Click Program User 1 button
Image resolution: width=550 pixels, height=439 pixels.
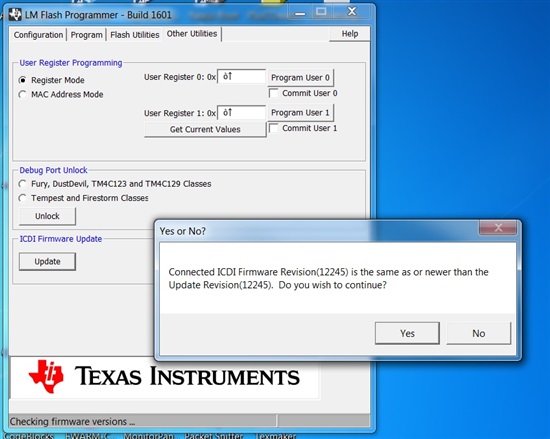pyautogui.click(x=301, y=113)
